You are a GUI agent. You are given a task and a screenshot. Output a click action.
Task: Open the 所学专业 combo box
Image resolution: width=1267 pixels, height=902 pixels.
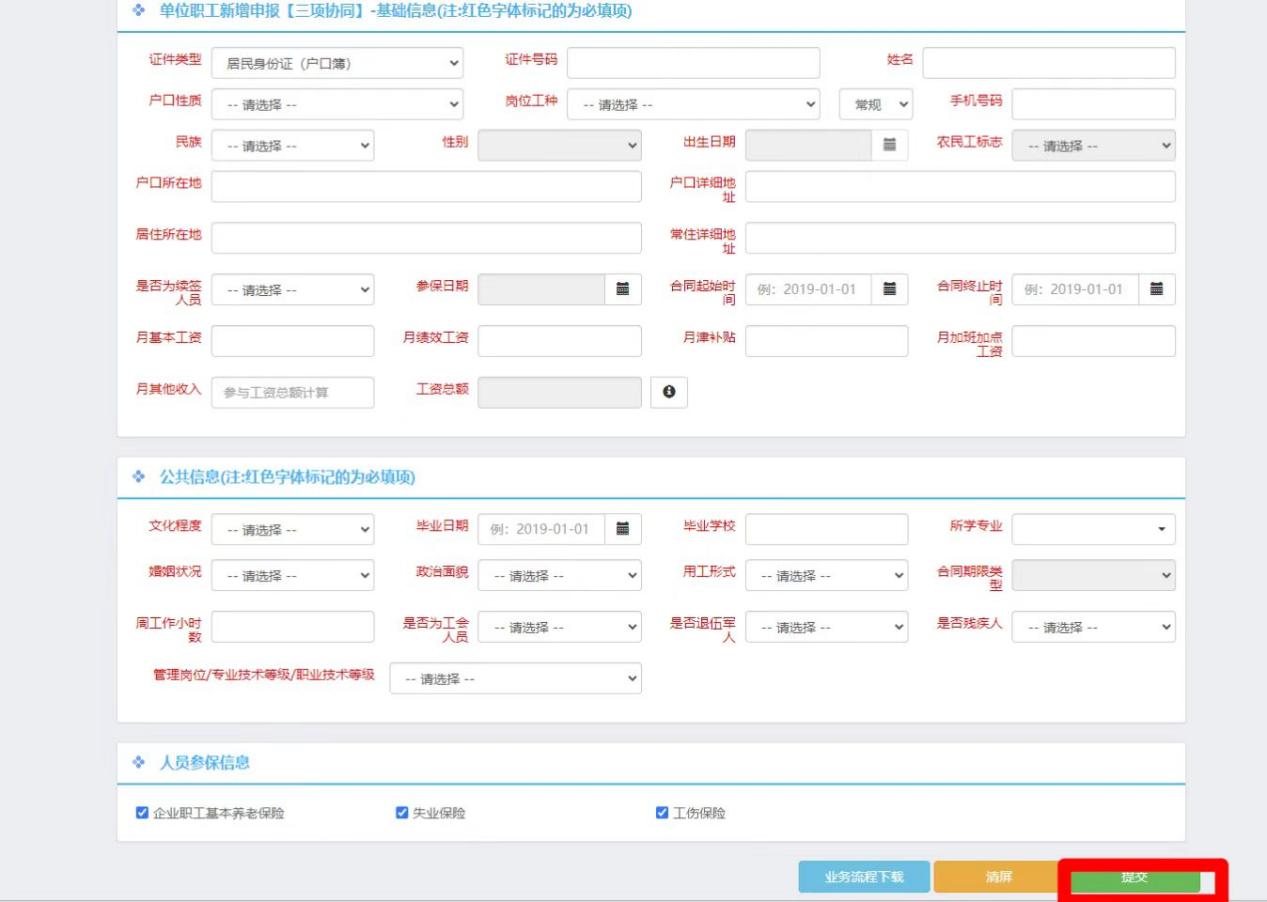click(1093, 529)
